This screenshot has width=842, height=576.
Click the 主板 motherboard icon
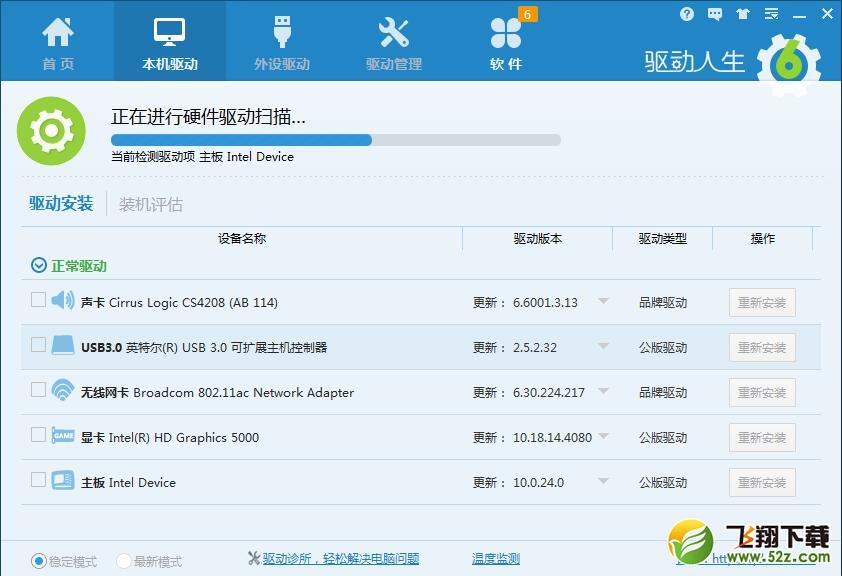coord(63,480)
